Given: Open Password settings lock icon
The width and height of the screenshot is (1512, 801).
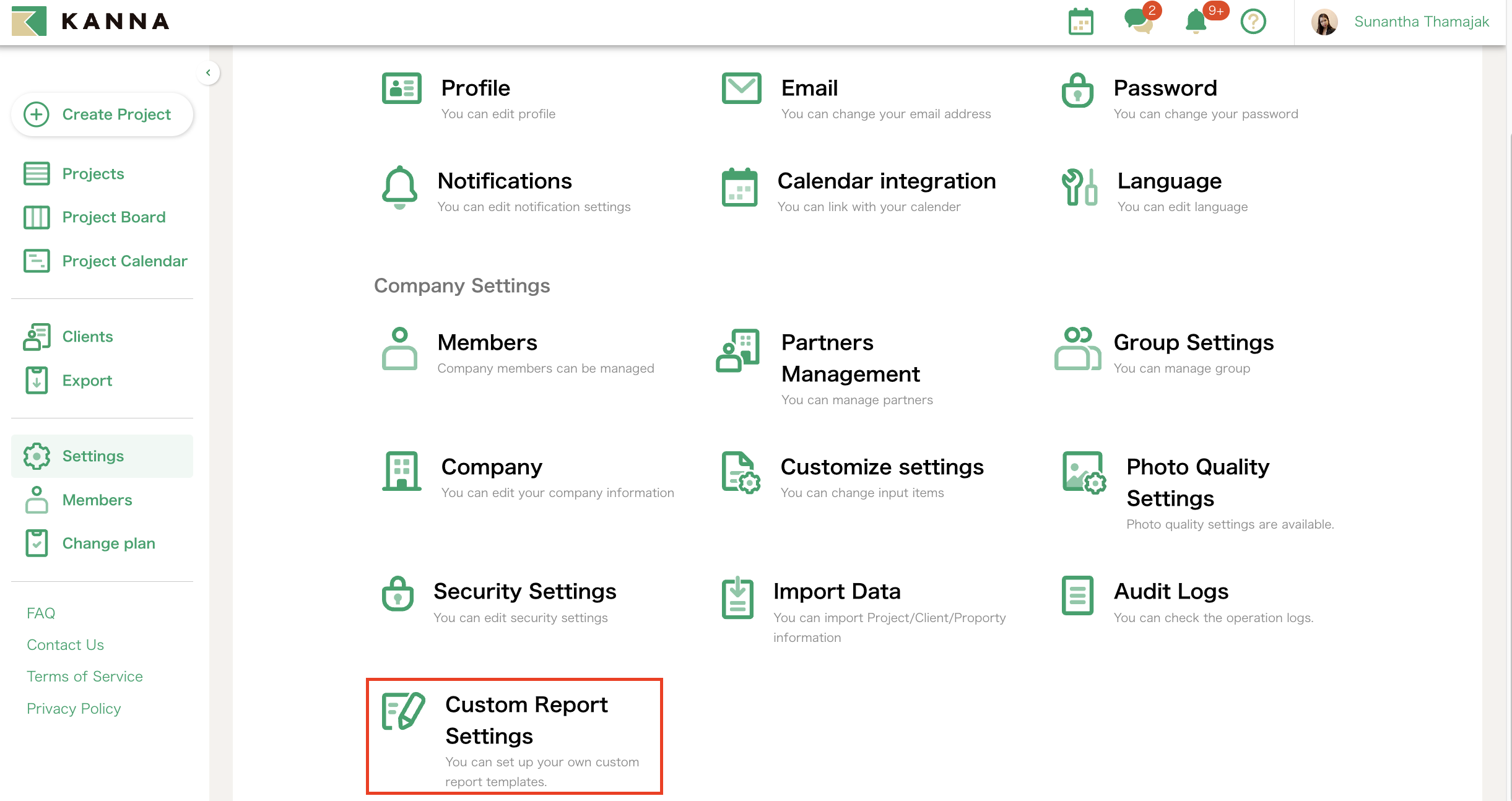Looking at the screenshot, I should pyautogui.click(x=1077, y=91).
